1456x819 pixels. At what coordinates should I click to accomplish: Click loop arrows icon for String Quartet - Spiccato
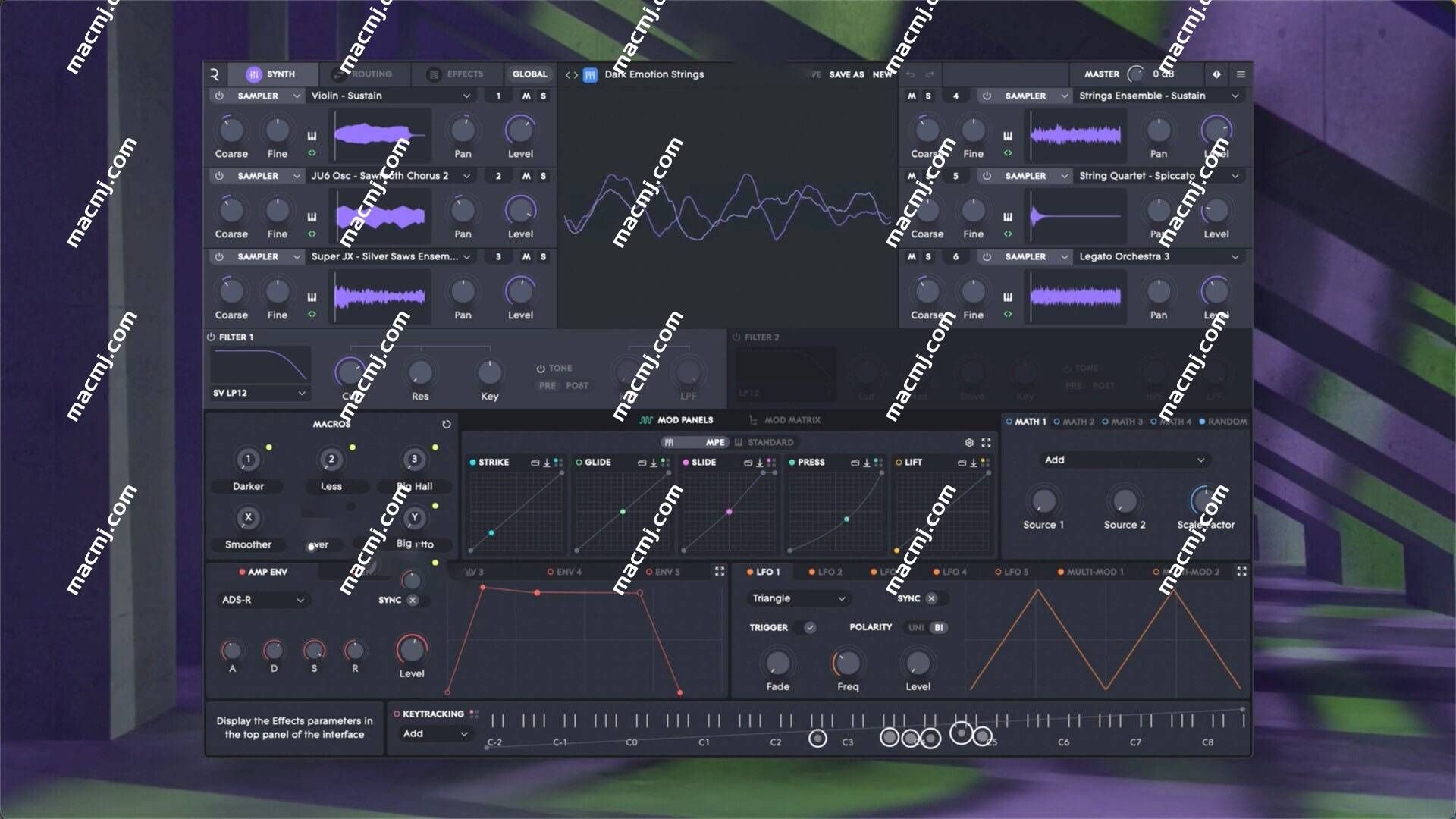1008,234
